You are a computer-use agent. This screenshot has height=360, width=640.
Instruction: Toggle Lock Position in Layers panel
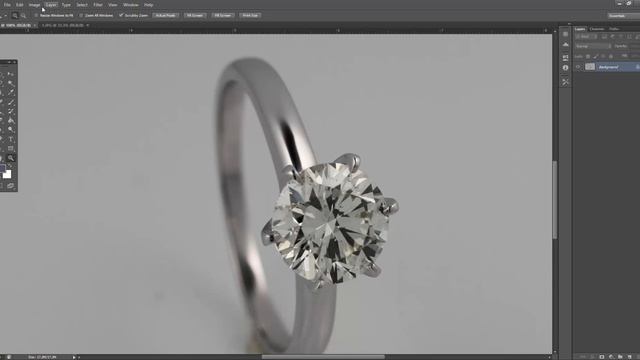(603, 56)
